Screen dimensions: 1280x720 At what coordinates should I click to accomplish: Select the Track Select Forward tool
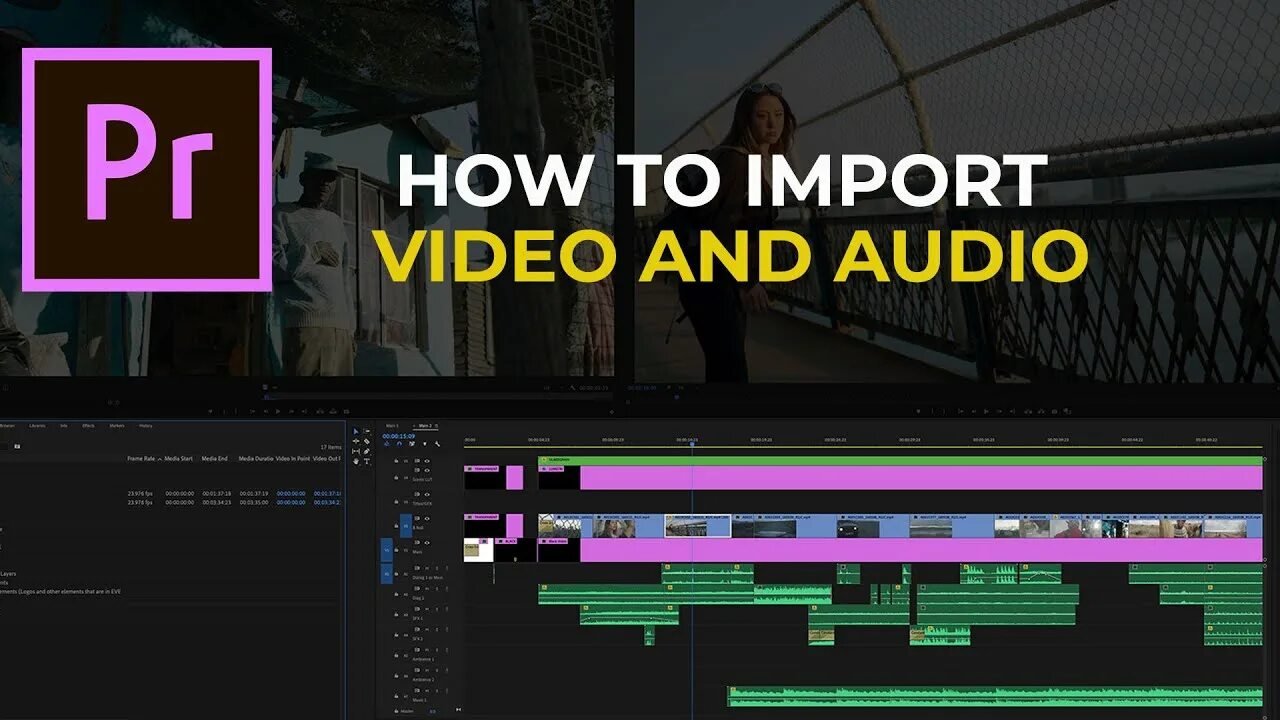(367, 431)
